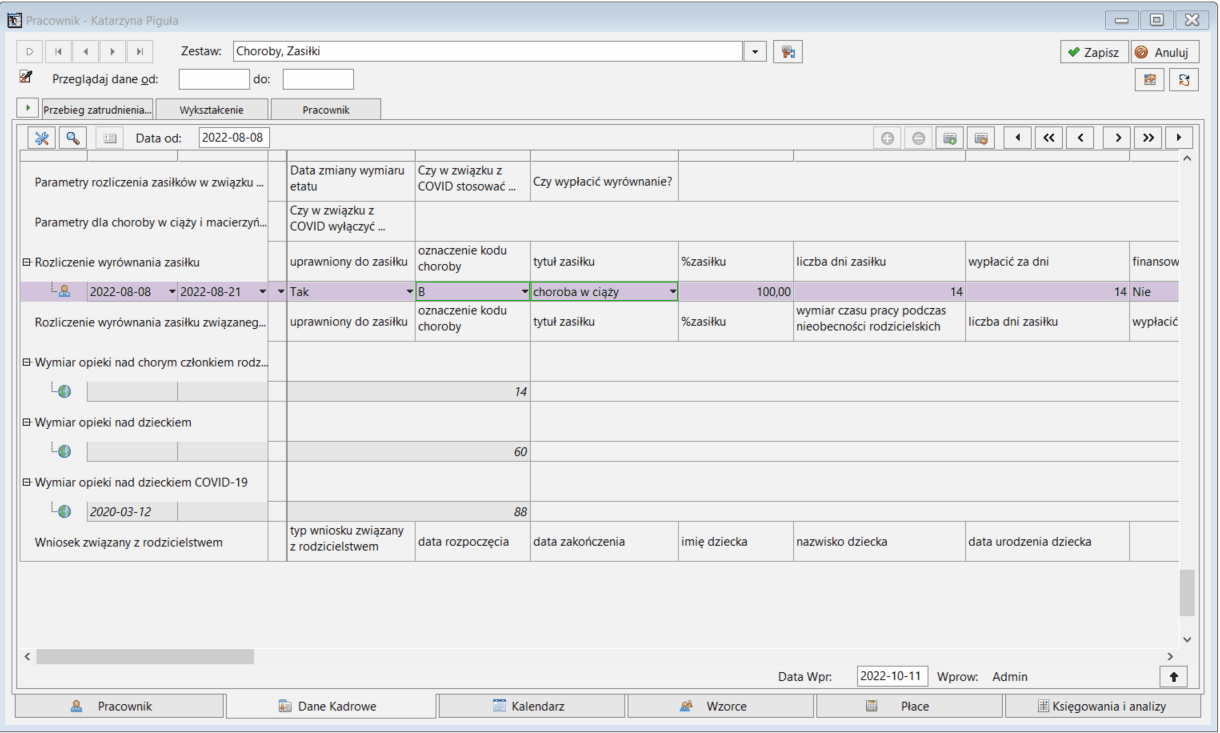Open the Dane Kadrowe bottom tab
Screen dimensions: 1220x733
coord(331,706)
